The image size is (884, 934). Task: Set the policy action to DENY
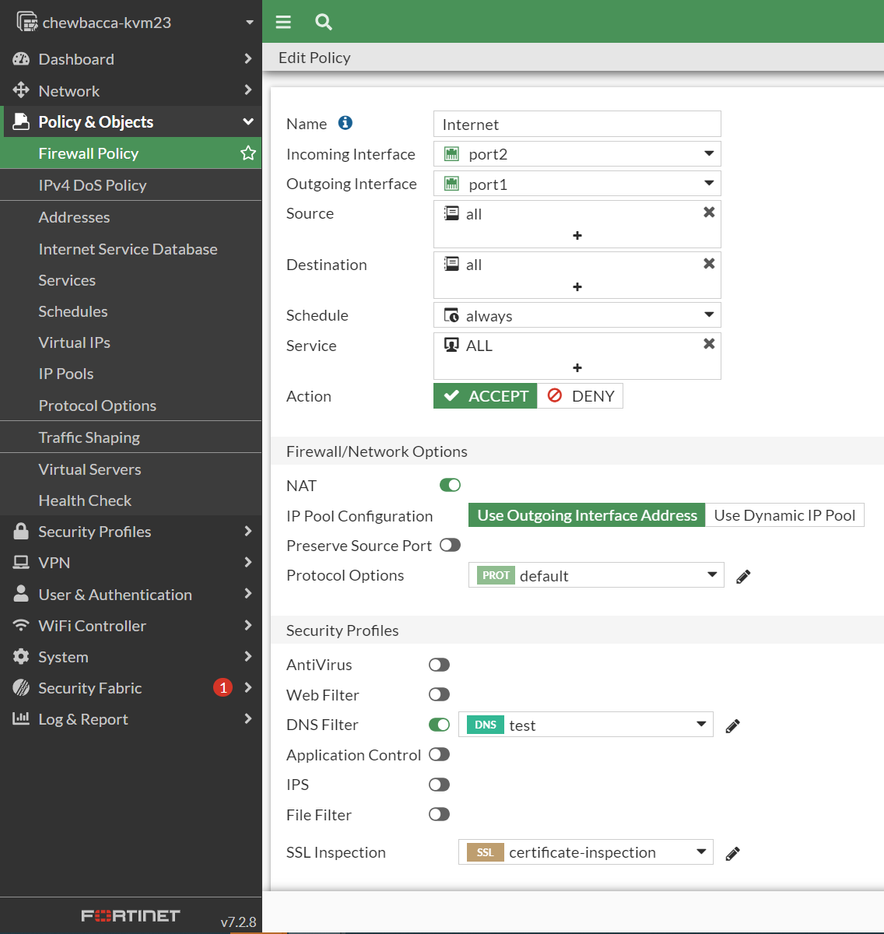(580, 396)
